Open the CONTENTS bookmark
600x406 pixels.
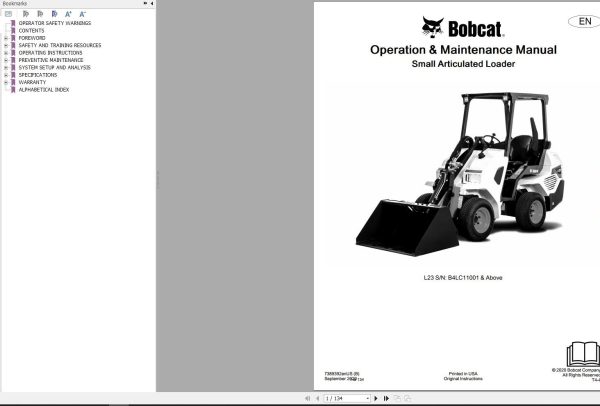(x=31, y=31)
